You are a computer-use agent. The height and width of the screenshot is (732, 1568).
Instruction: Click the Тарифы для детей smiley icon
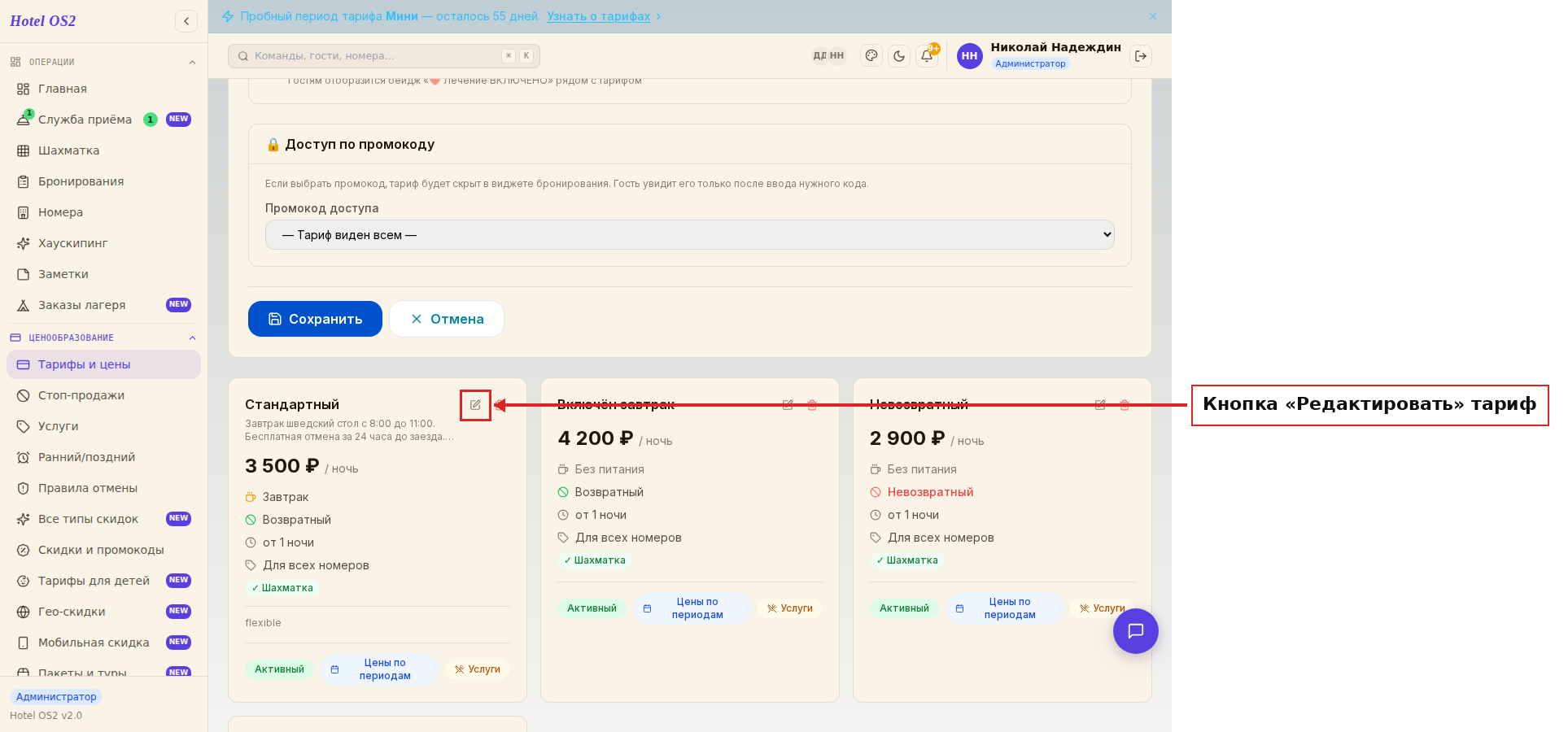click(24, 581)
